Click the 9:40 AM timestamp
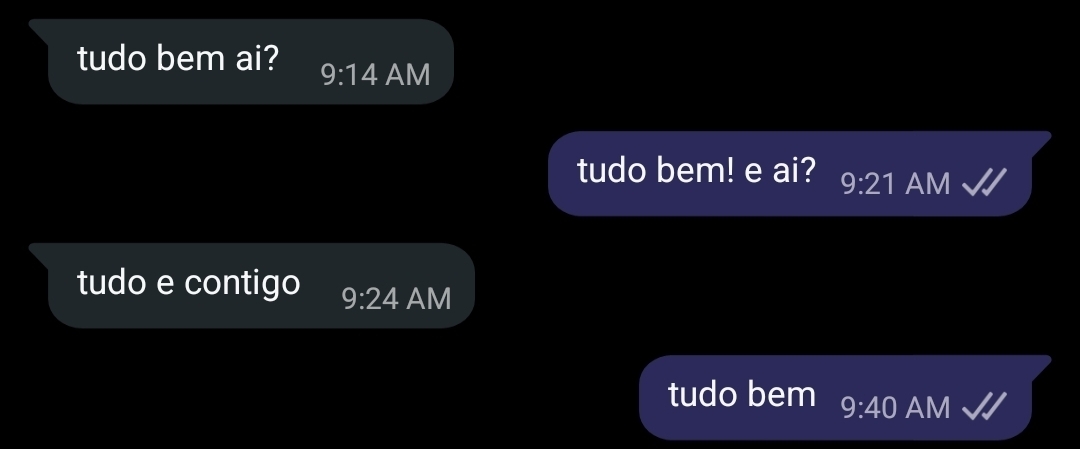 pyautogui.click(x=895, y=408)
